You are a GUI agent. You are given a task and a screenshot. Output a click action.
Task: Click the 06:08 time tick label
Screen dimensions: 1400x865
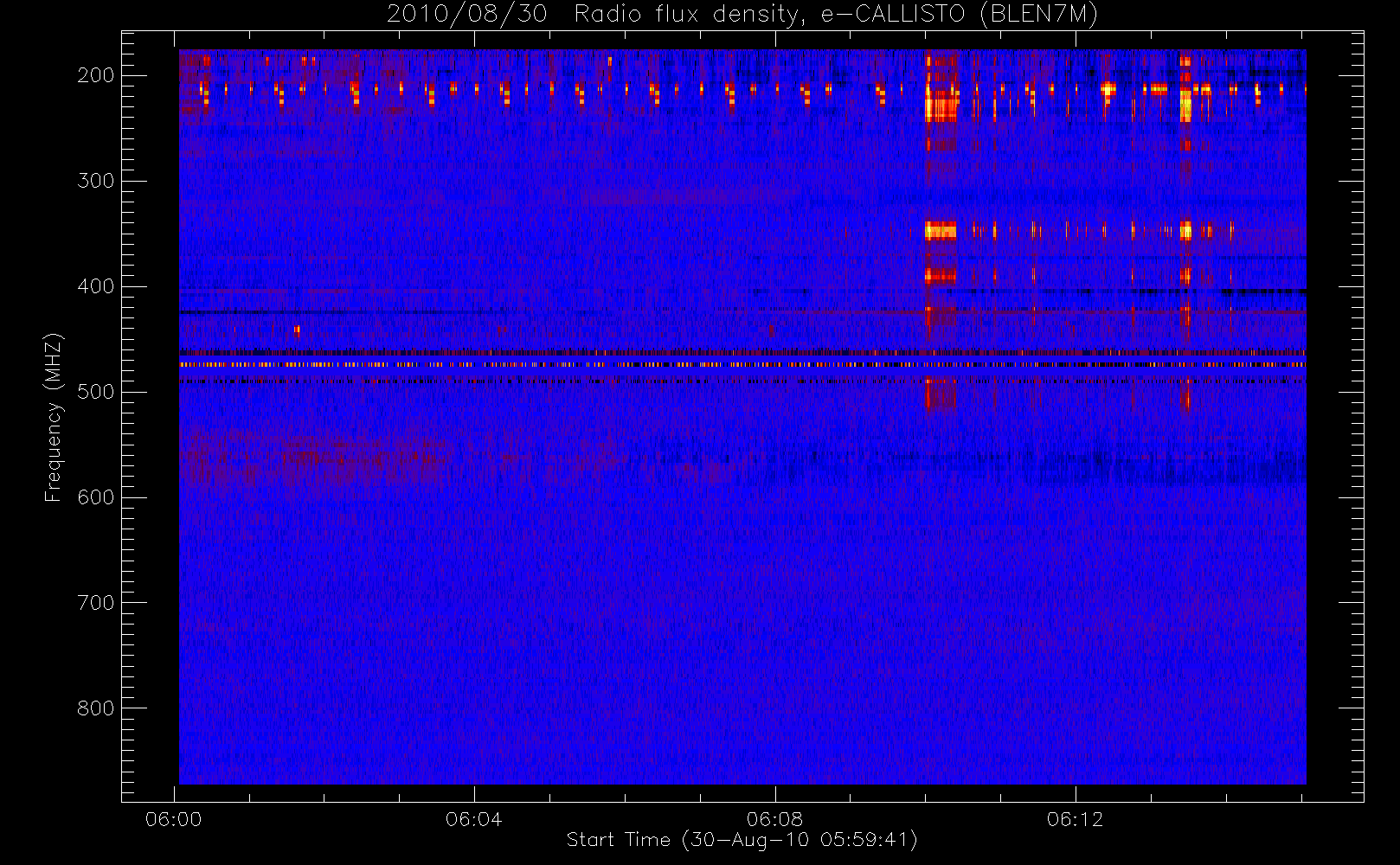click(774, 819)
